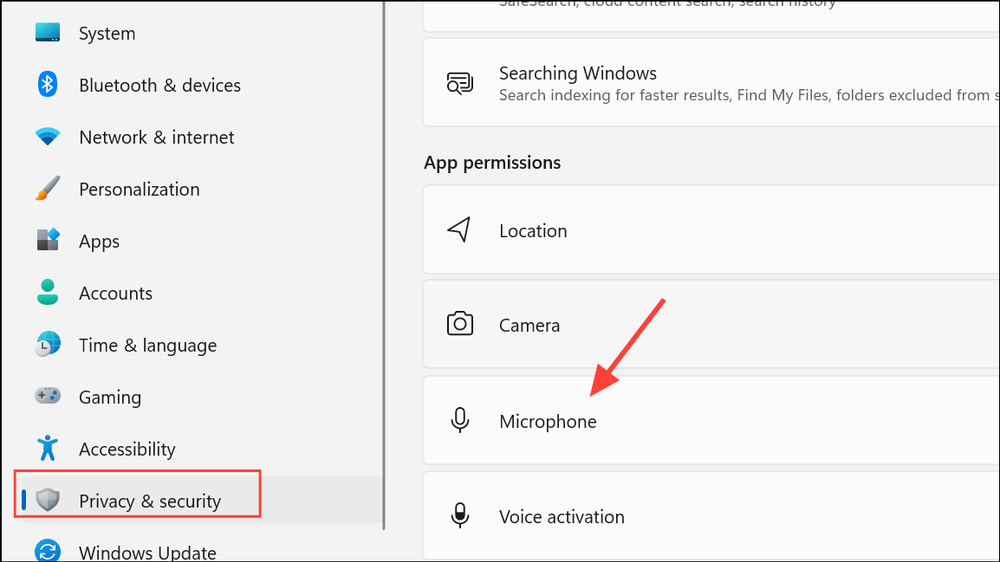Click the Accessibility figure icon
Screen dimensions: 1000x562
tap(48, 448)
